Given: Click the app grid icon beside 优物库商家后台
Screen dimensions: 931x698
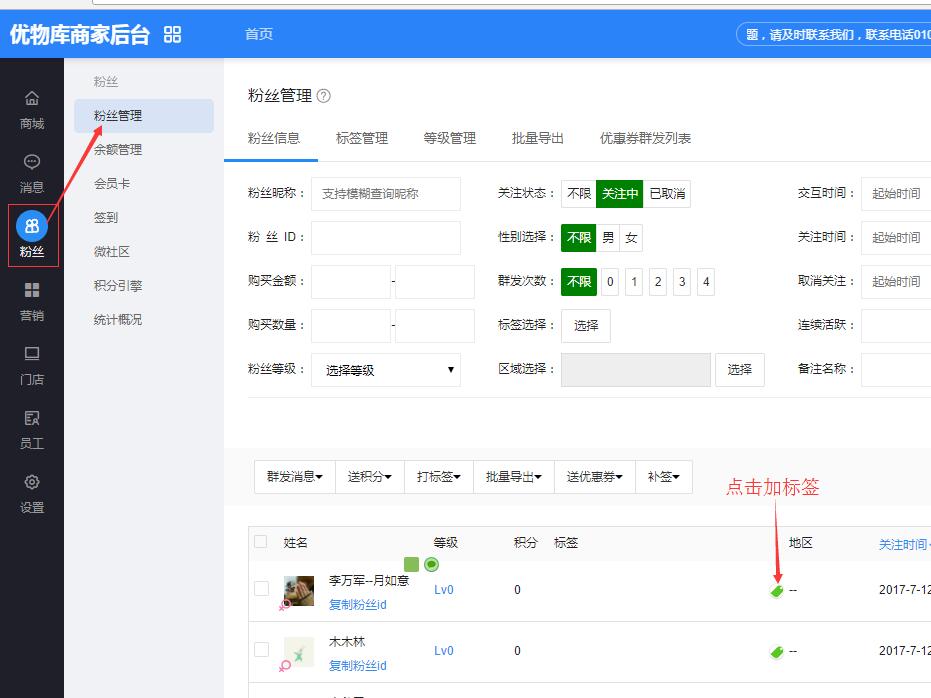Looking at the screenshot, I should [x=173, y=35].
